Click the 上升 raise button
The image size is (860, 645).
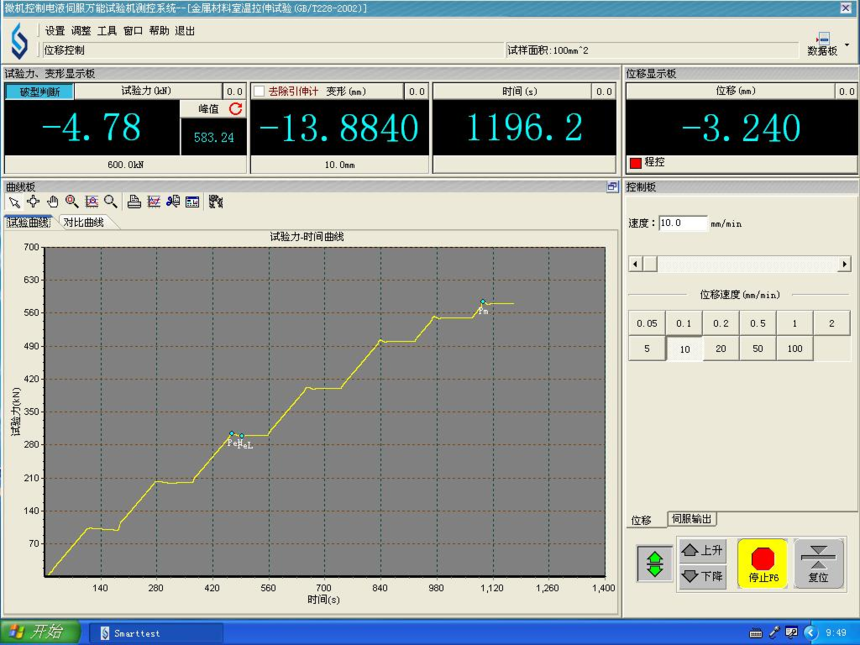(x=702, y=550)
